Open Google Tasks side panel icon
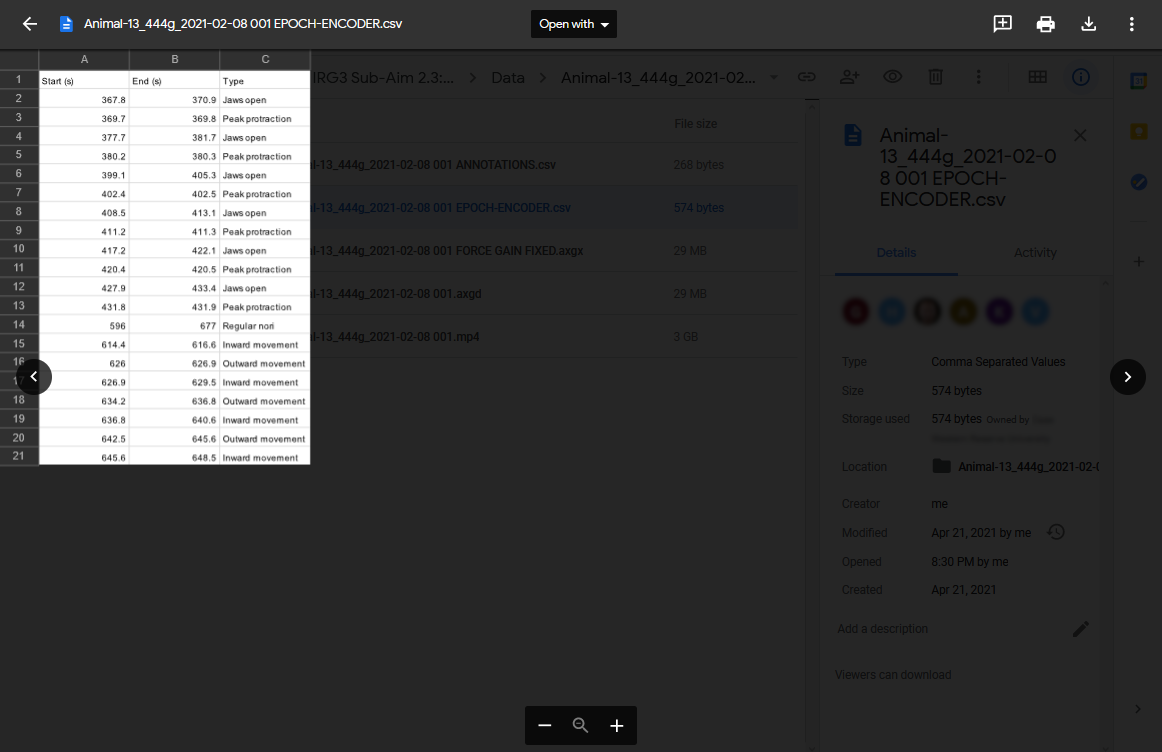 [x=1139, y=182]
